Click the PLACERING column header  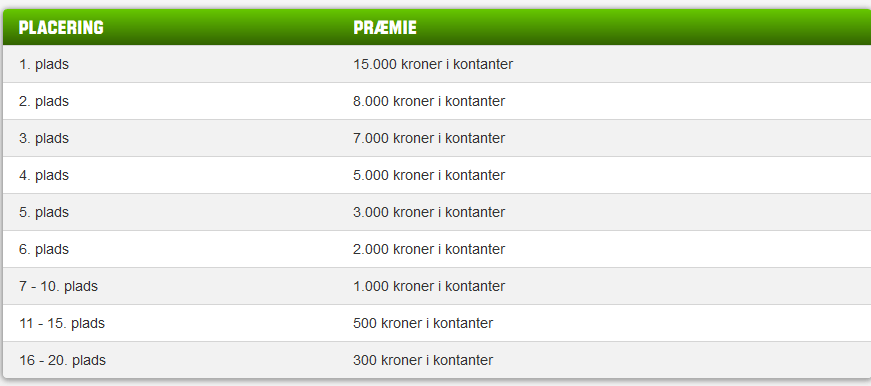point(61,27)
